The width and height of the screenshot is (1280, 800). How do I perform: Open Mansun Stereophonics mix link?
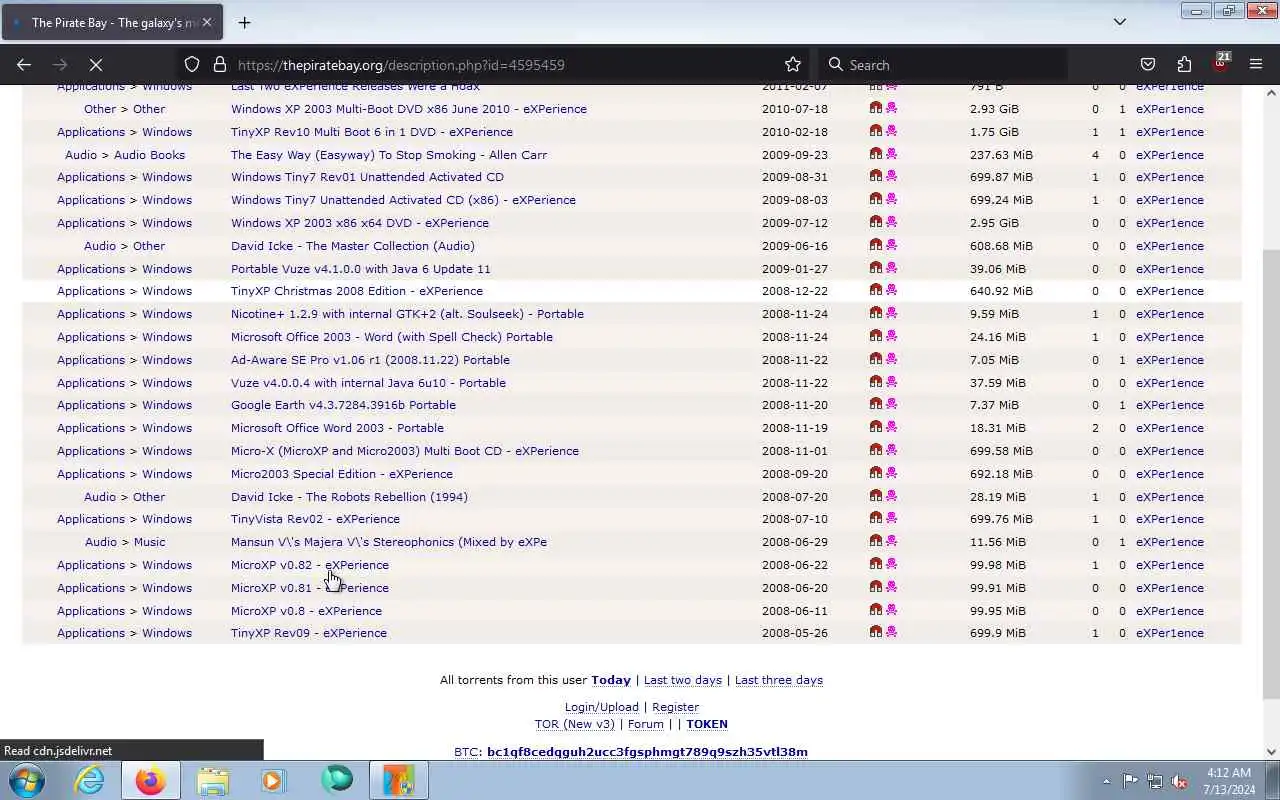tap(389, 542)
